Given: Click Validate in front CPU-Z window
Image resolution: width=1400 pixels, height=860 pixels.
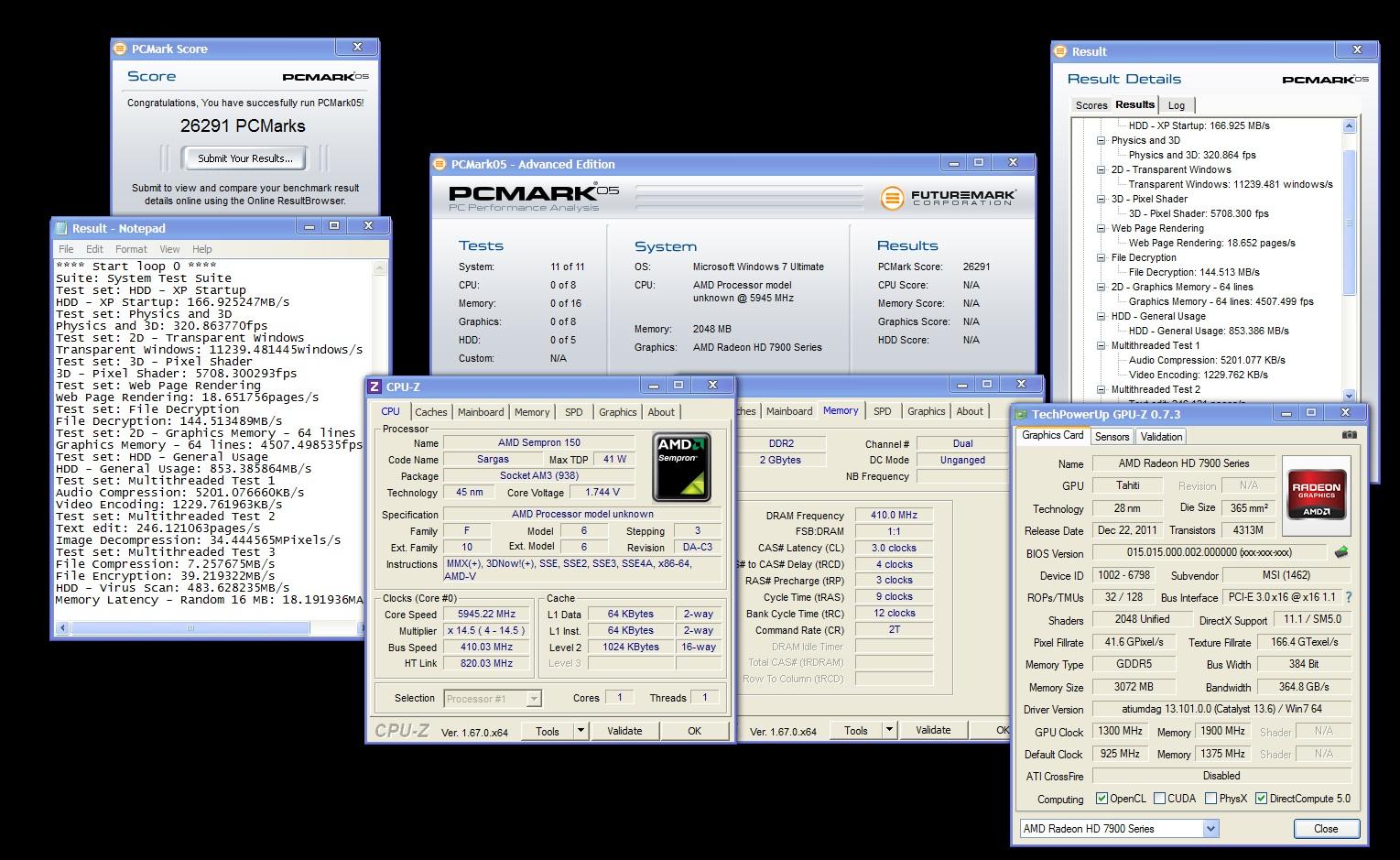Looking at the screenshot, I should pyautogui.click(x=624, y=731).
